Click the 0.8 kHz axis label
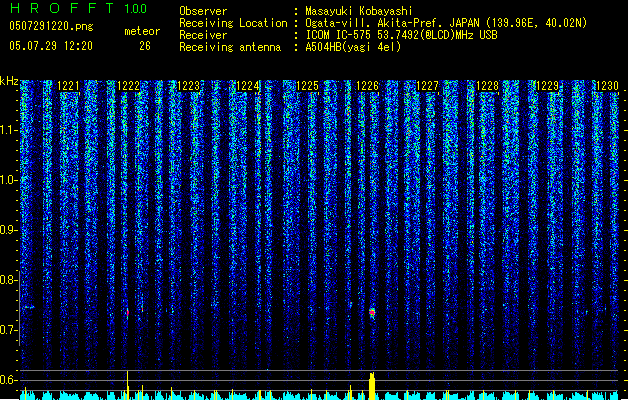 click(x=8, y=280)
